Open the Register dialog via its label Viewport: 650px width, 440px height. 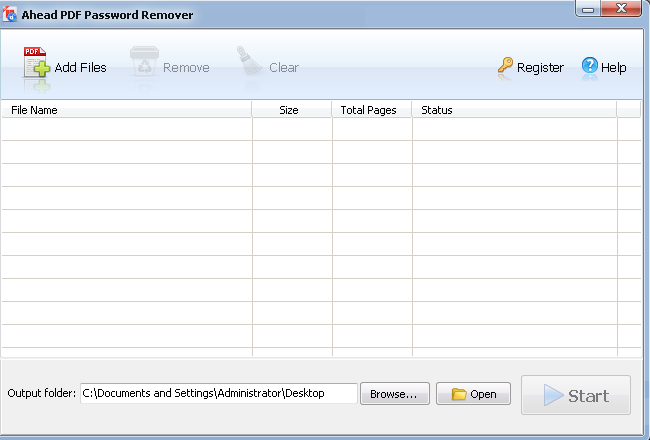(x=540, y=68)
